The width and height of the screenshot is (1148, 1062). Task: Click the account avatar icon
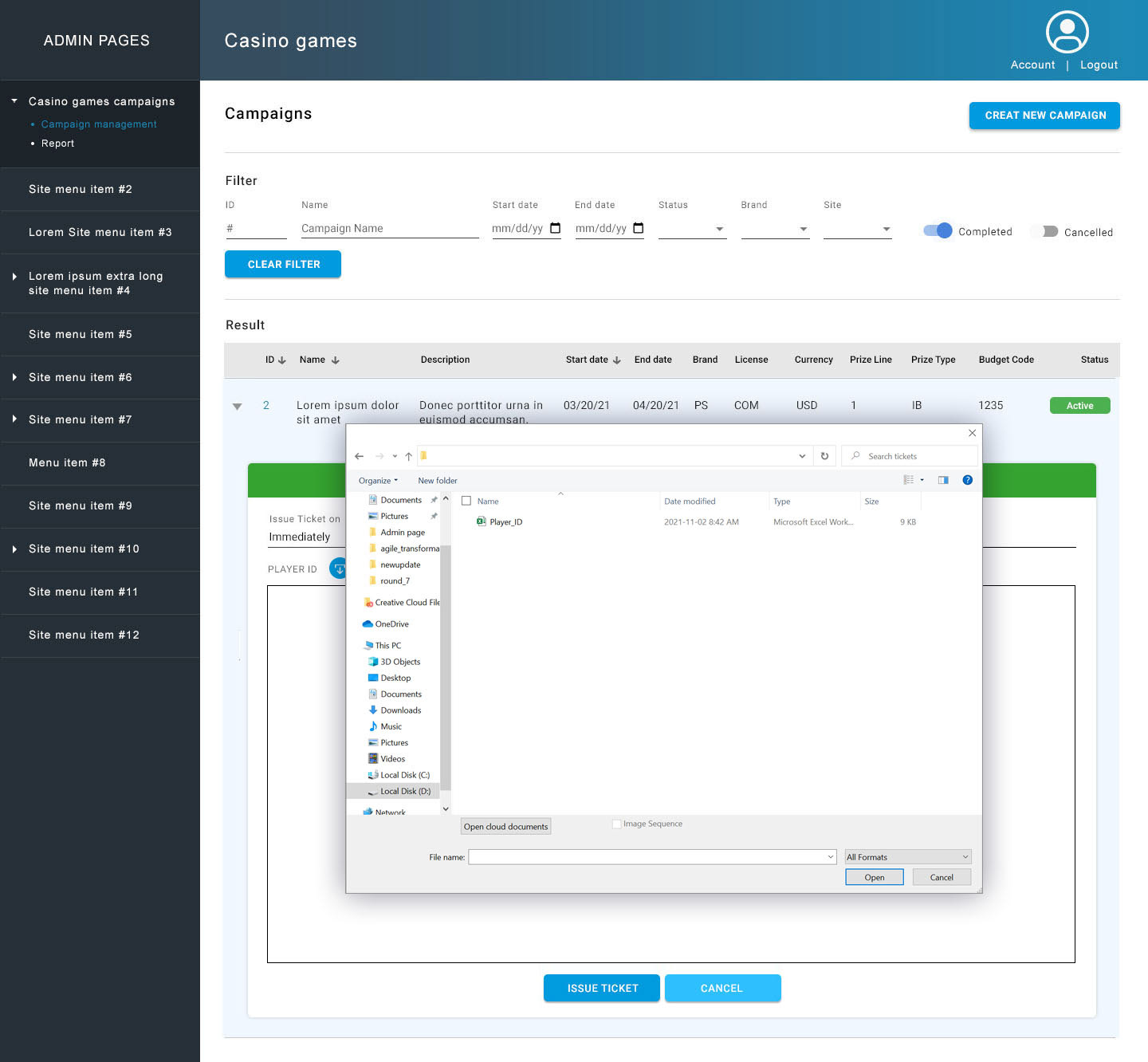1067,32
